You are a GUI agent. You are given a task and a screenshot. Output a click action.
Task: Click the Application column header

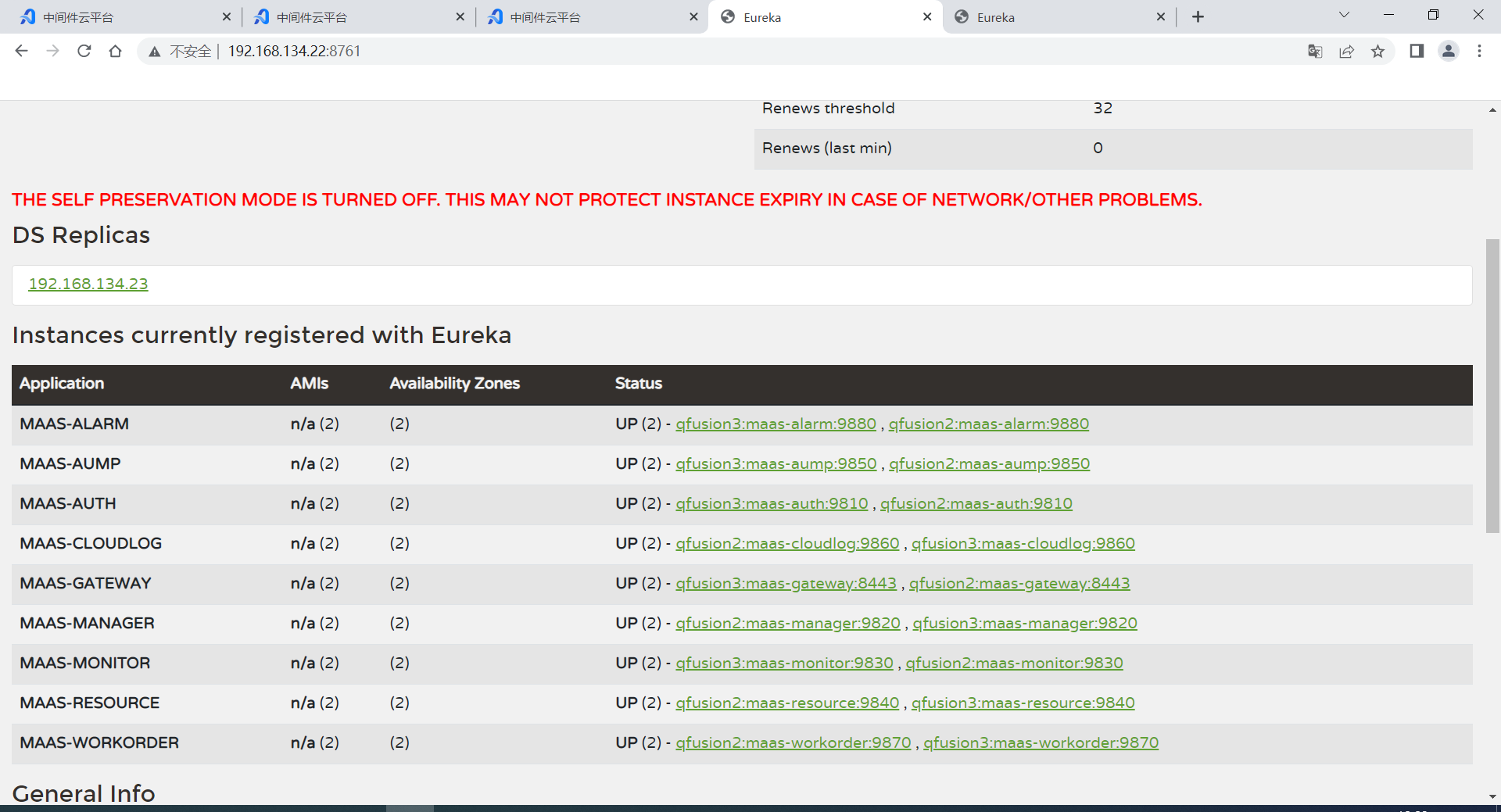[62, 383]
